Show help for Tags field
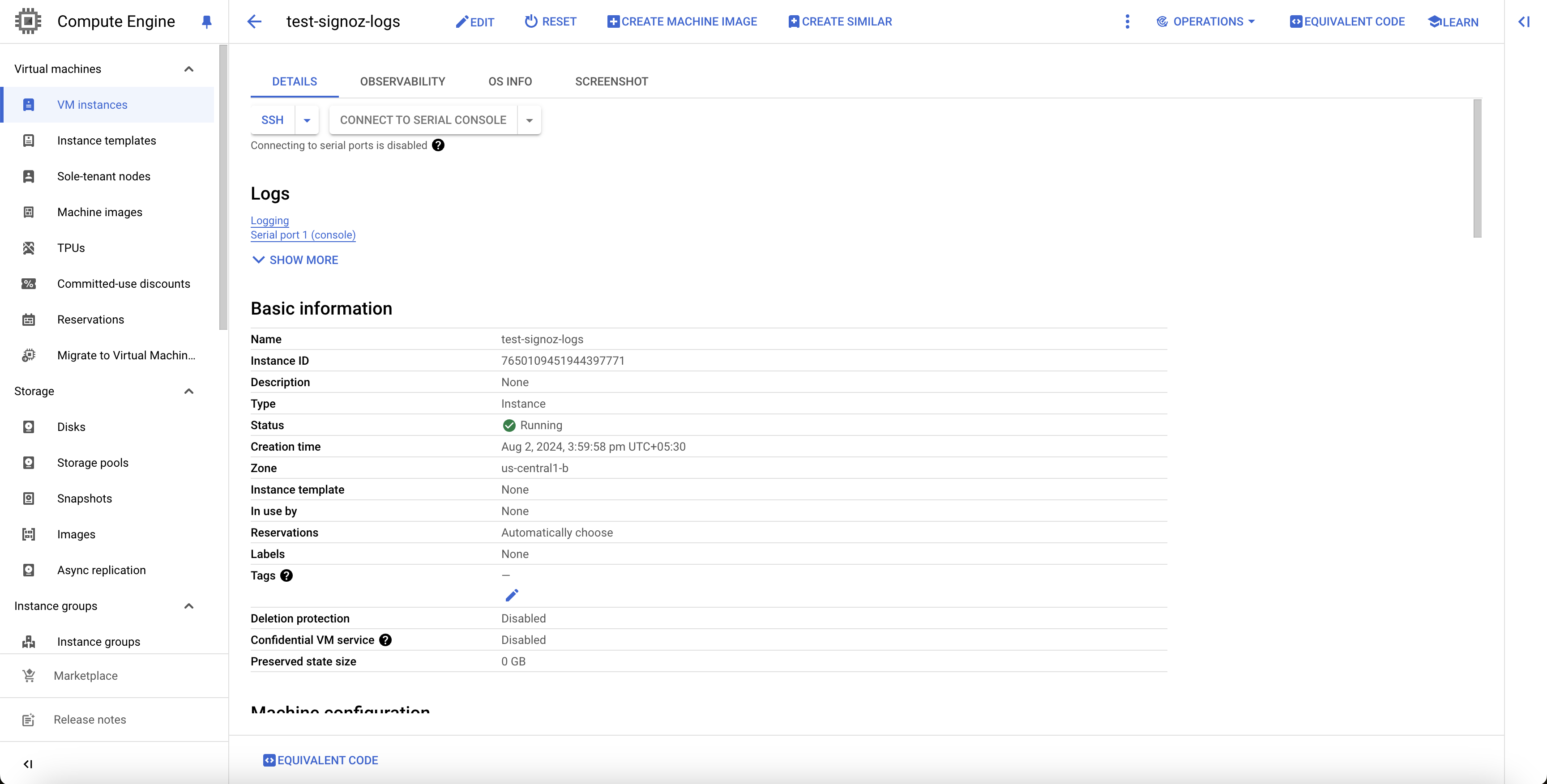Image resolution: width=1547 pixels, height=784 pixels. 286,575
